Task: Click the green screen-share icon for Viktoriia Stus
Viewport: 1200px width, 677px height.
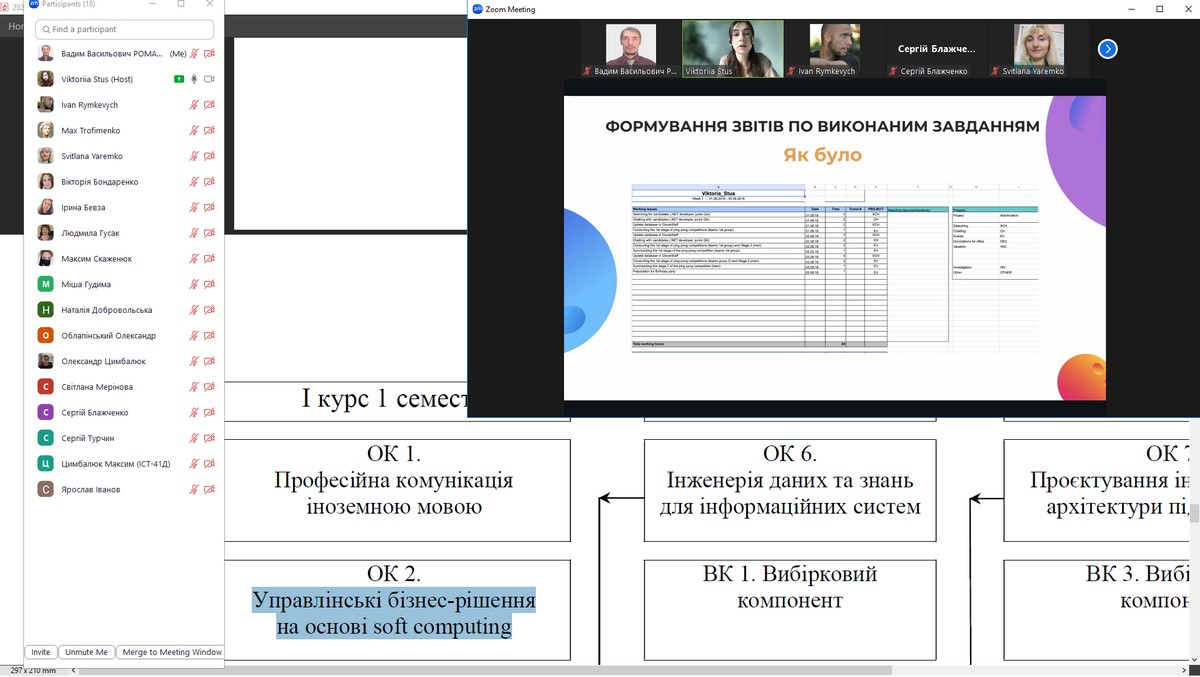Action: click(x=179, y=79)
